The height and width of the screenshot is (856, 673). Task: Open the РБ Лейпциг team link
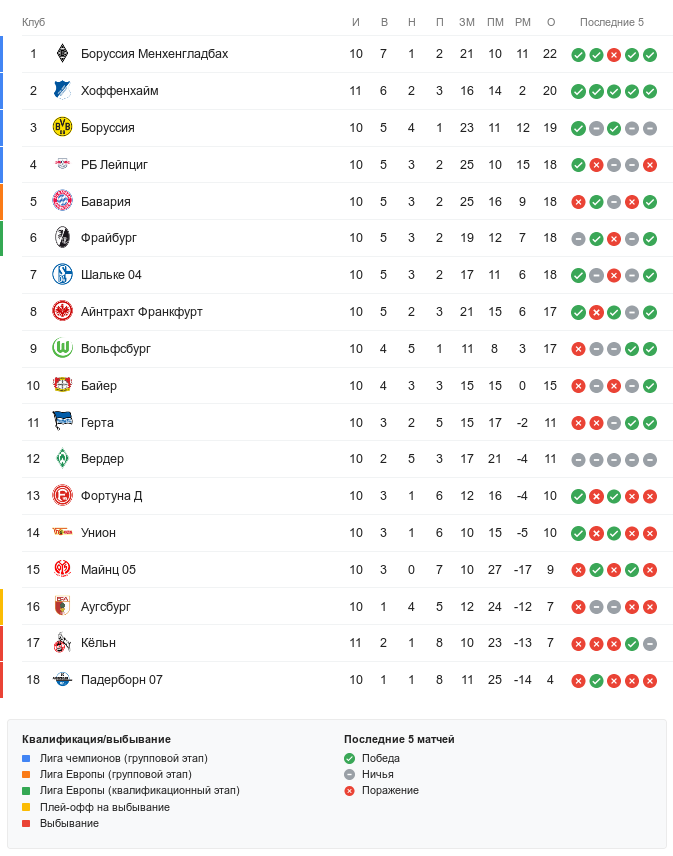pos(114,165)
